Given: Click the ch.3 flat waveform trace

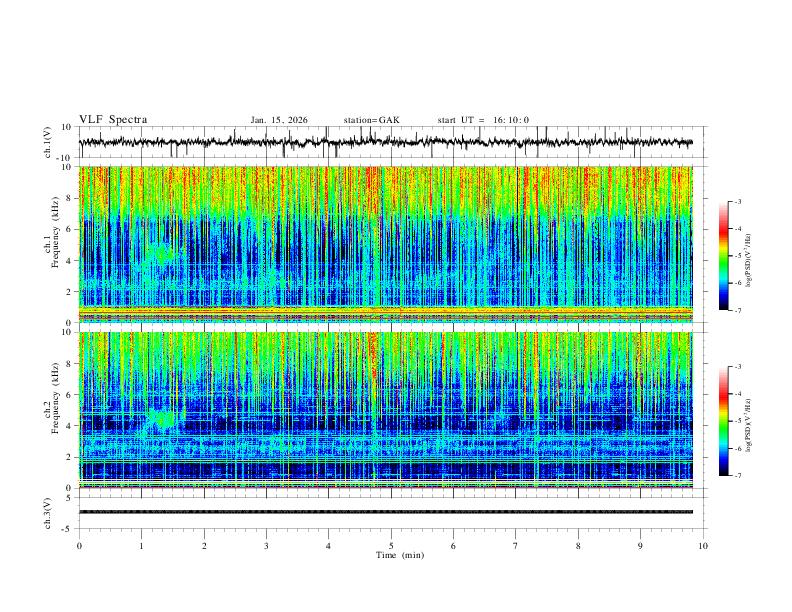Looking at the screenshot, I should (385, 512).
